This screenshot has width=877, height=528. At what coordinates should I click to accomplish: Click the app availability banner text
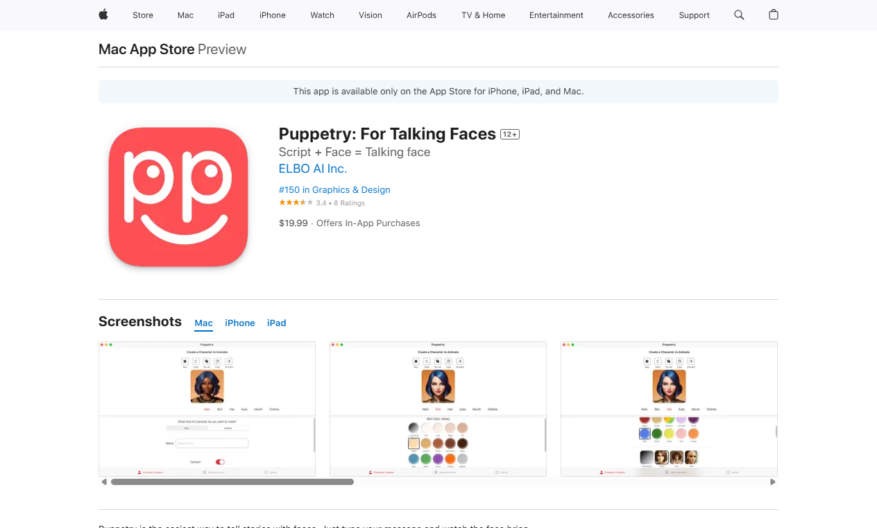[438, 91]
